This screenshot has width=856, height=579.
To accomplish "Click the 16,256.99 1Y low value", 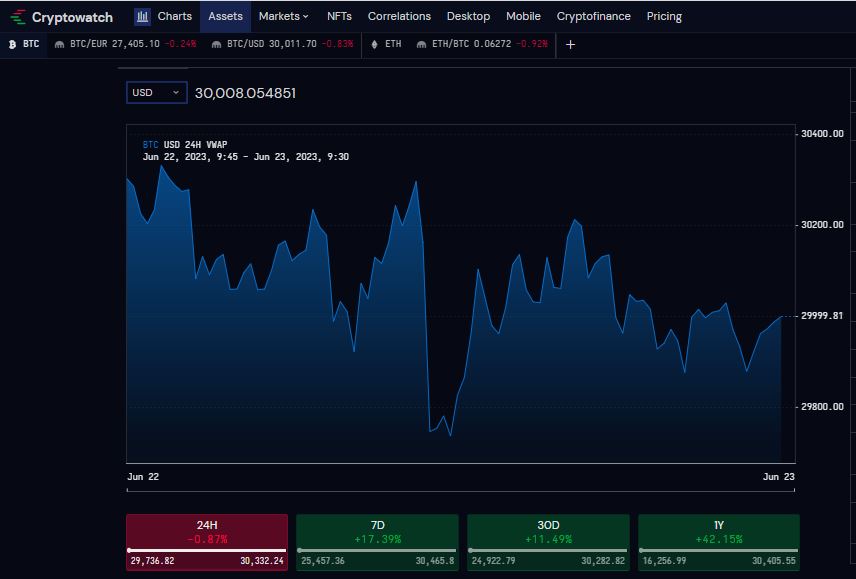I will point(664,560).
